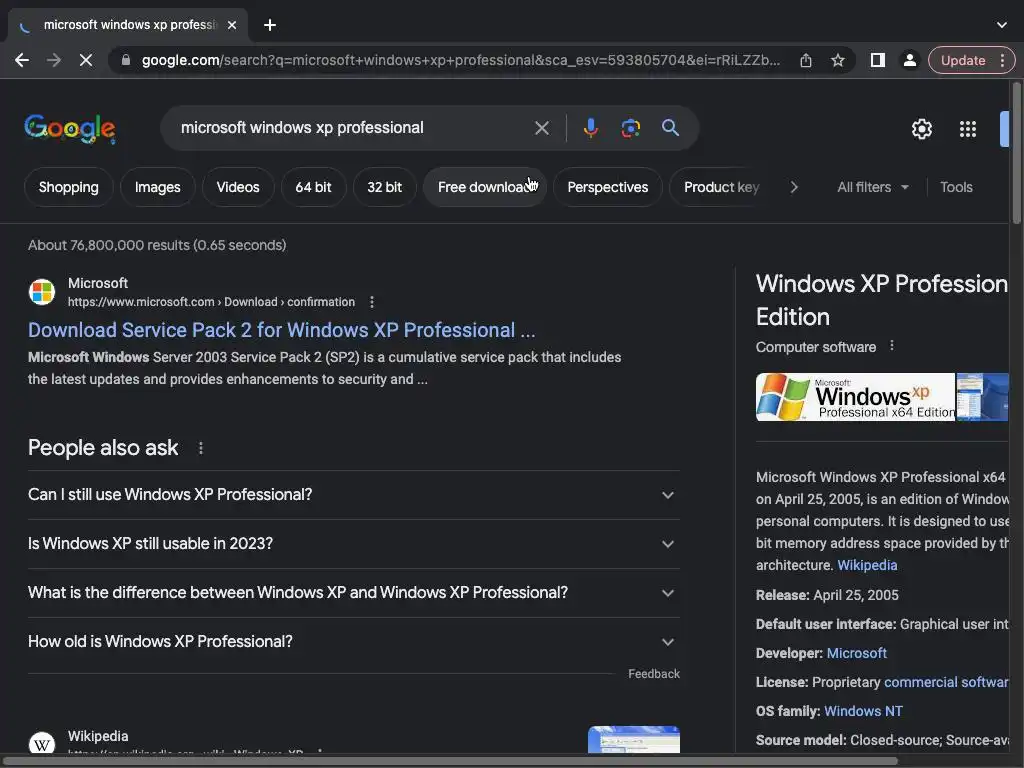The image size is (1024, 768).
Task: Open the Windows NT OS family link
Action: pos(863,712)
